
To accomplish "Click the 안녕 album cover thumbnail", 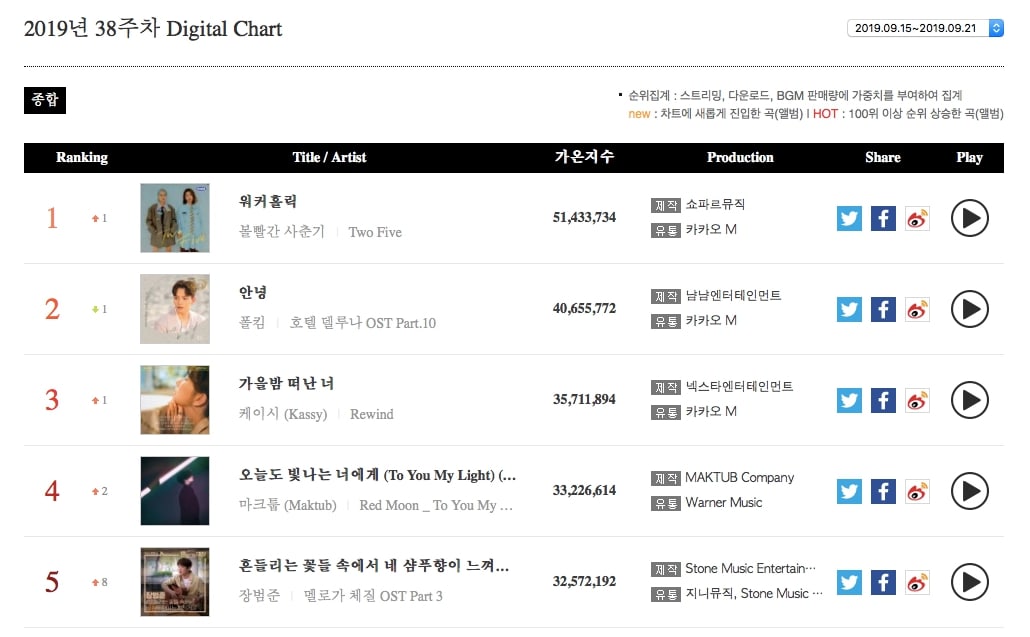I will click(175, 309).
